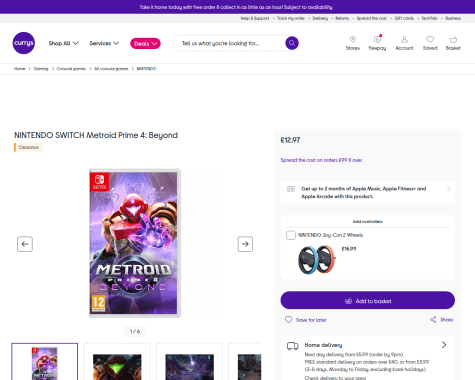Click the 1 / 6 image counter

click(x=135, y=331)
